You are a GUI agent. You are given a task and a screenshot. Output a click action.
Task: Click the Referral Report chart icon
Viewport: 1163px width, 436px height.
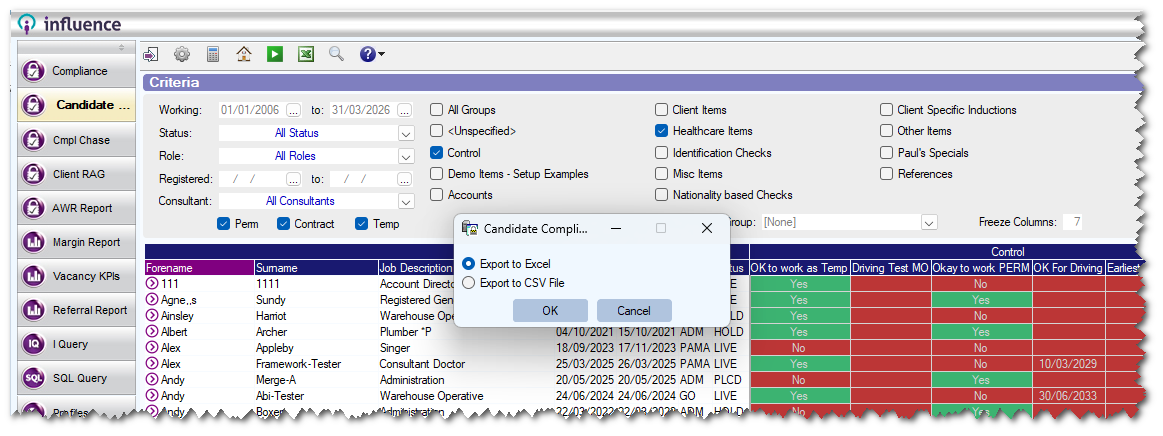click(33, 311)
